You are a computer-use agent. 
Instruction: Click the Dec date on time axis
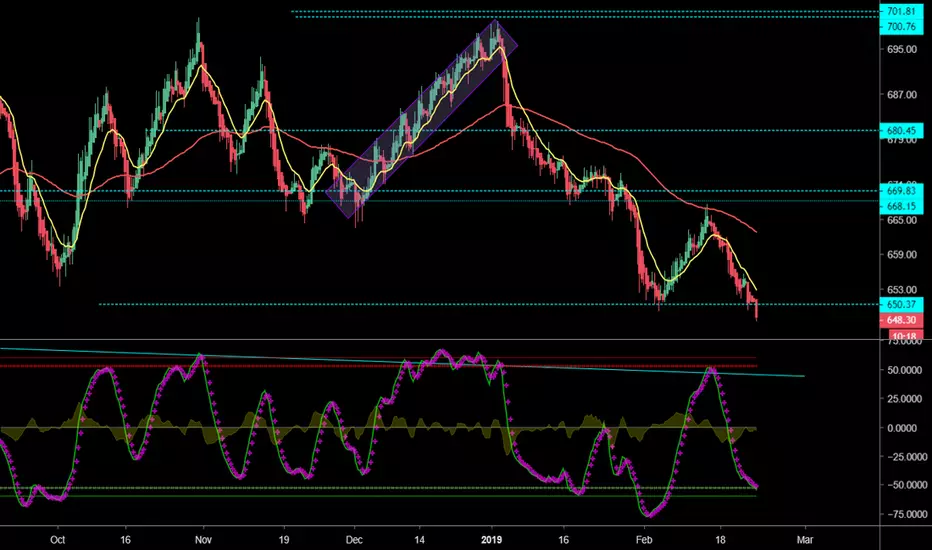tap(354, 540)
